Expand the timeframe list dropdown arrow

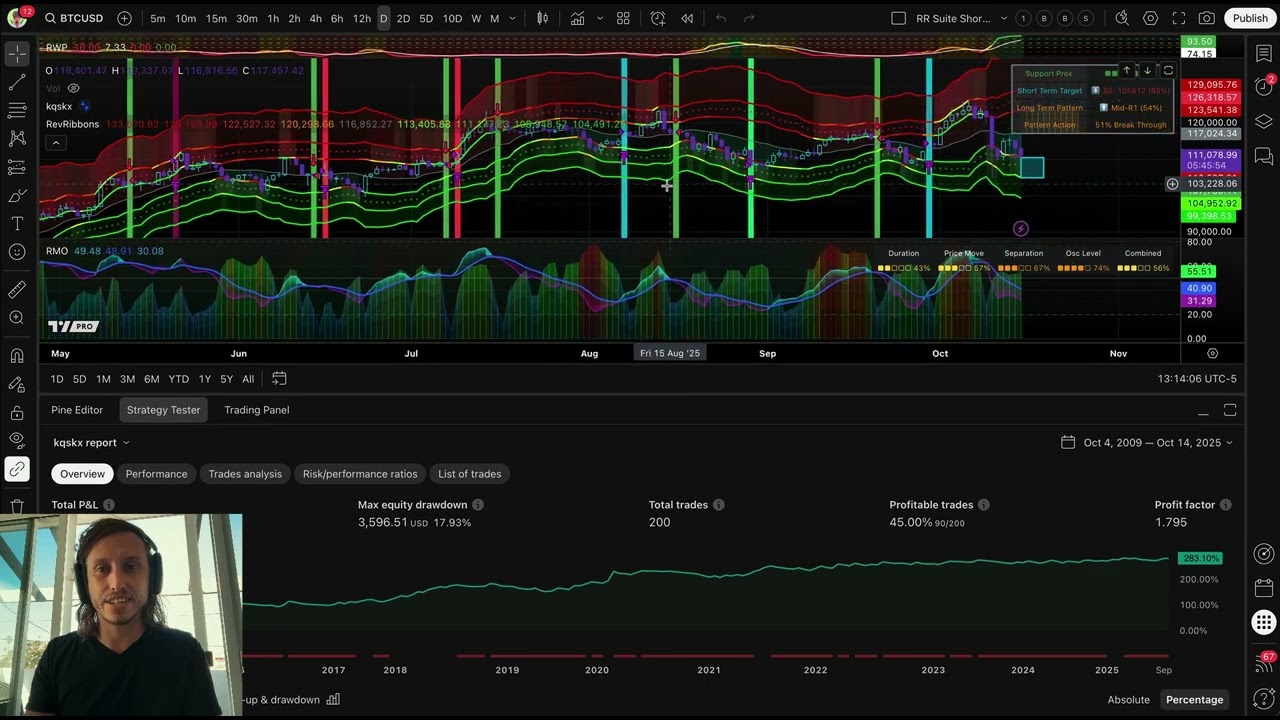point(513,18)
